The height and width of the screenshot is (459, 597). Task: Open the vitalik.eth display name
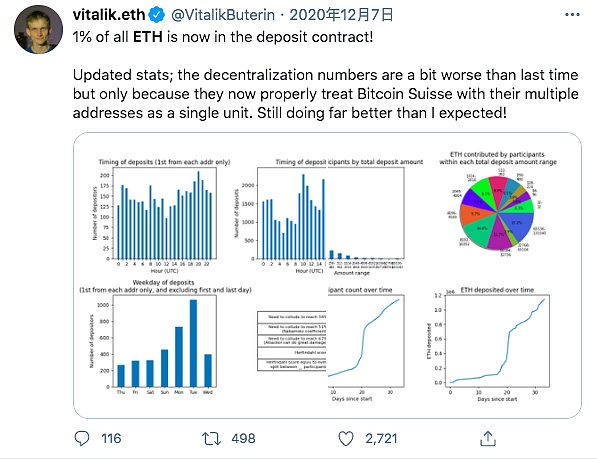109,15
